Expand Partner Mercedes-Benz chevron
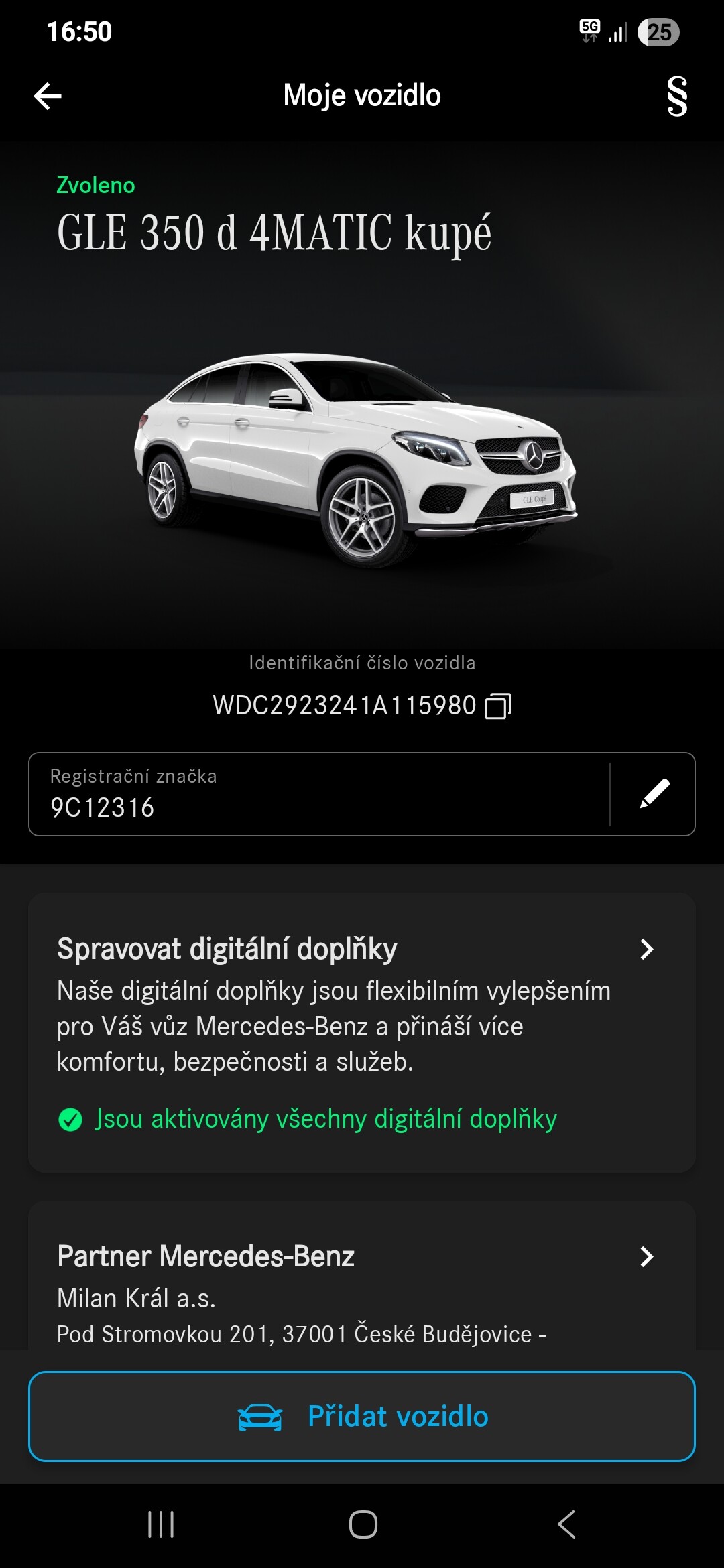The width and height of the screenshot is (724, 1568). [x=646, y=1256]
